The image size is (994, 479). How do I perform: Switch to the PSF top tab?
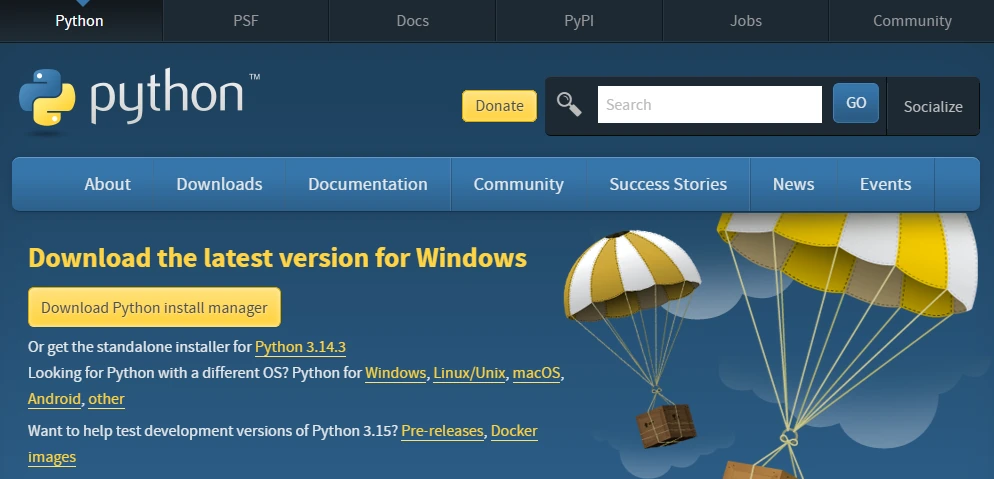(245, 20)
